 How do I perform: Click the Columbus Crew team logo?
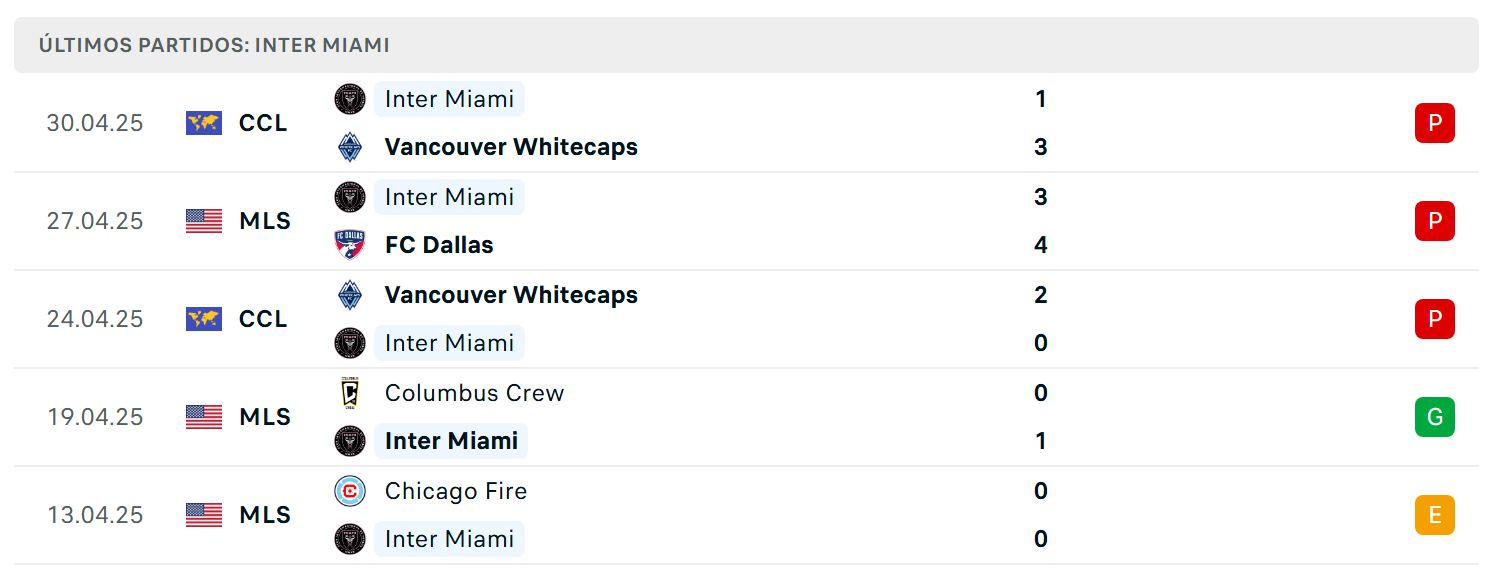[x=350, y=393]
